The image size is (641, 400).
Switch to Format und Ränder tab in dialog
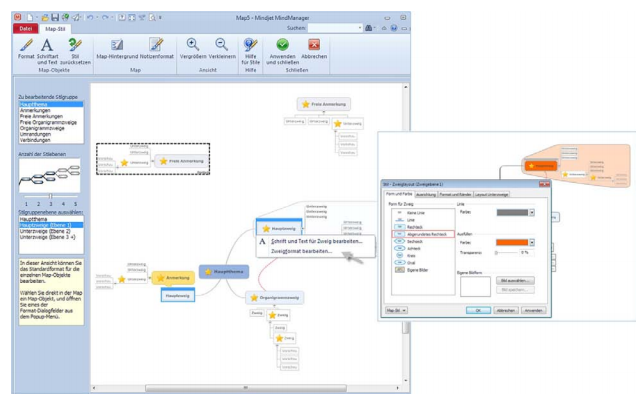click(455, 194)
